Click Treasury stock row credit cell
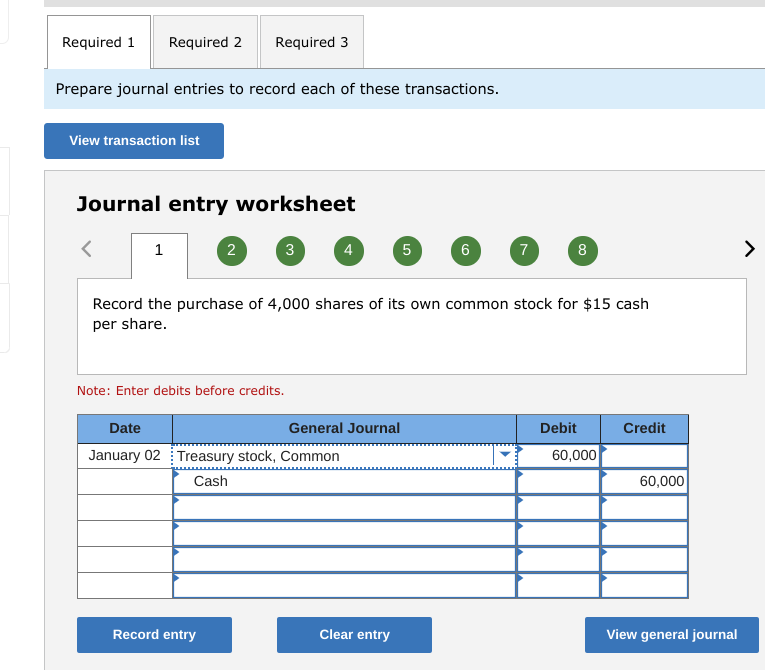 [x=645, y=455]
